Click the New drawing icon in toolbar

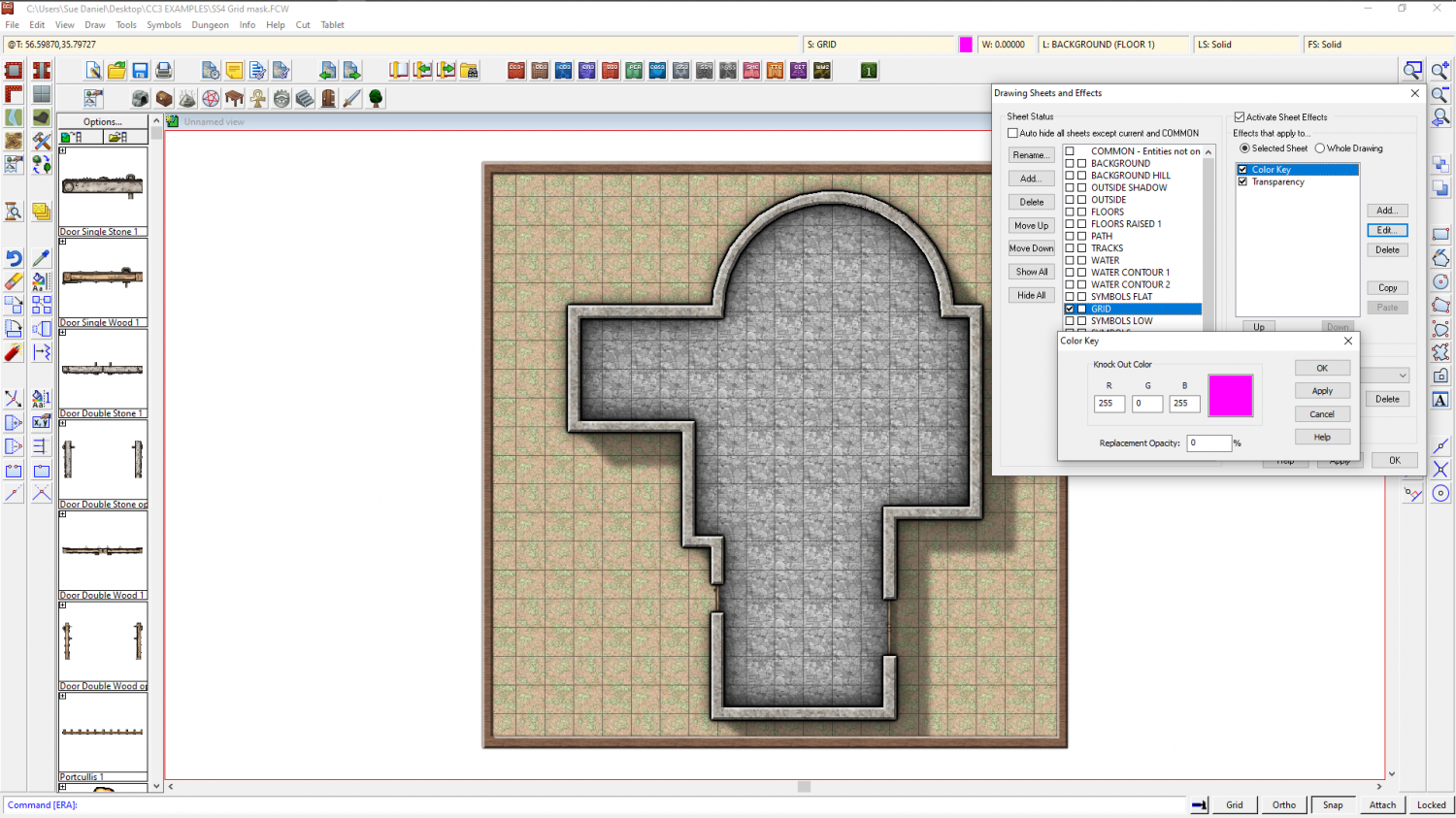(x=93, y=70)
